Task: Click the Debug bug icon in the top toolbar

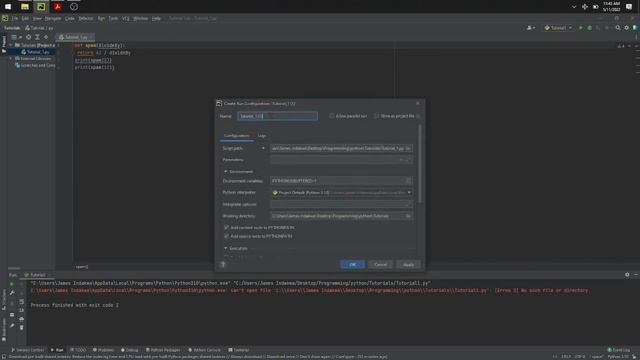Action: (x=589, y=28)
